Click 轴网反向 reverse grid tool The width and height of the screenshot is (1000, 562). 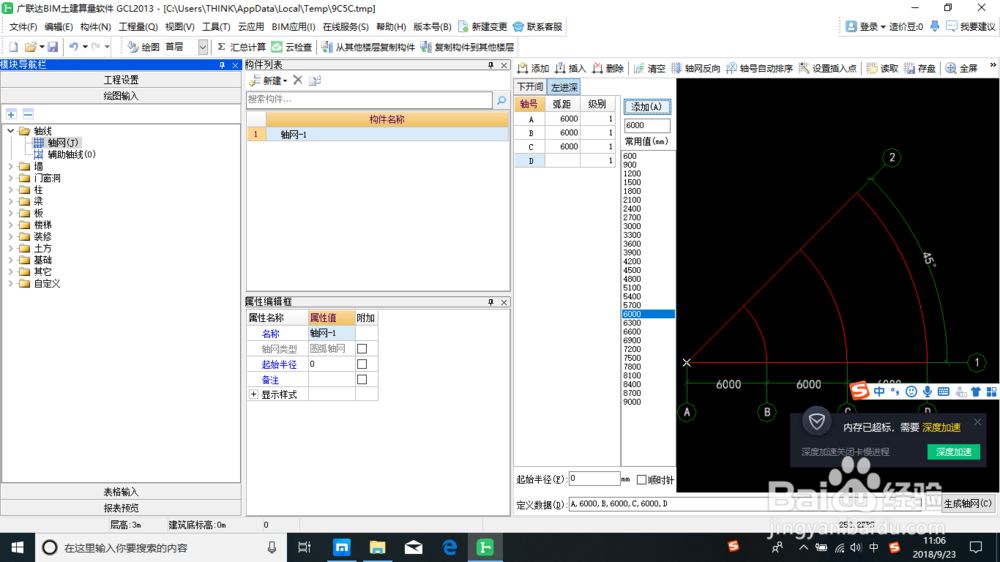pos(696,68)
